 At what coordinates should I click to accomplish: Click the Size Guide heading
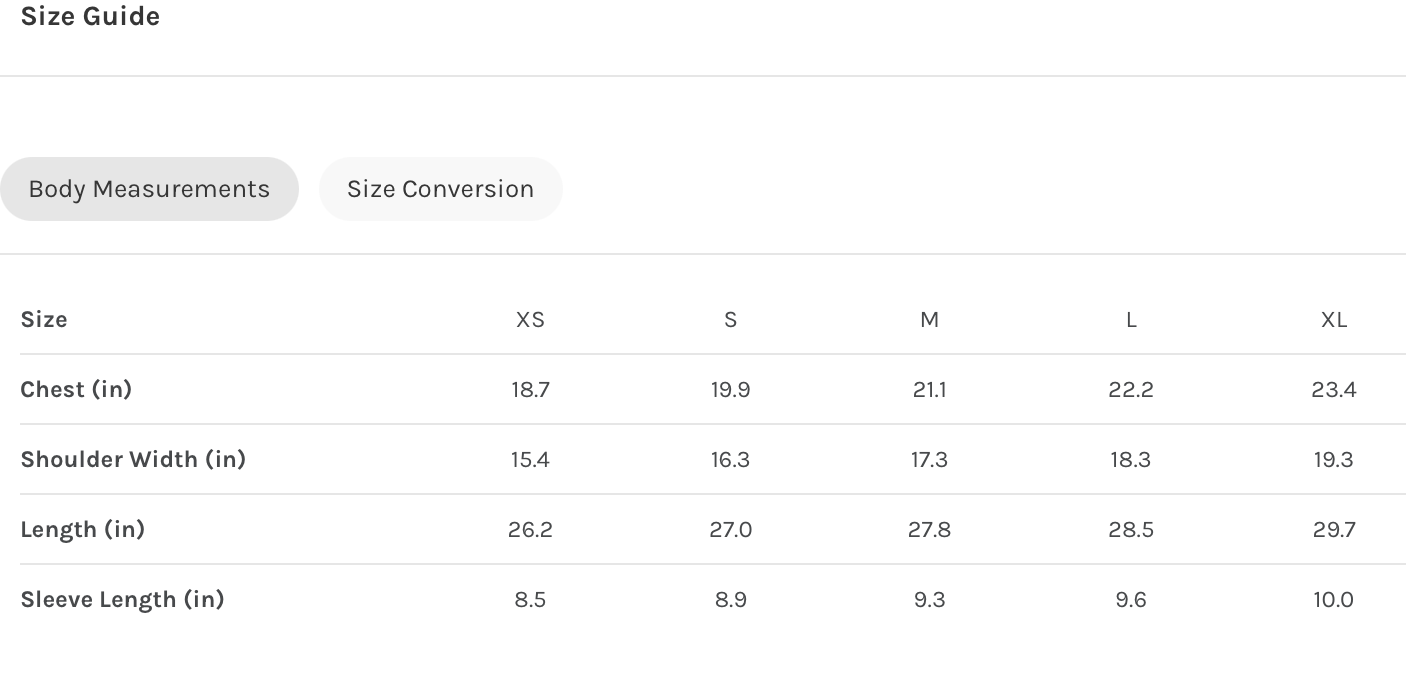coord(90,17)
